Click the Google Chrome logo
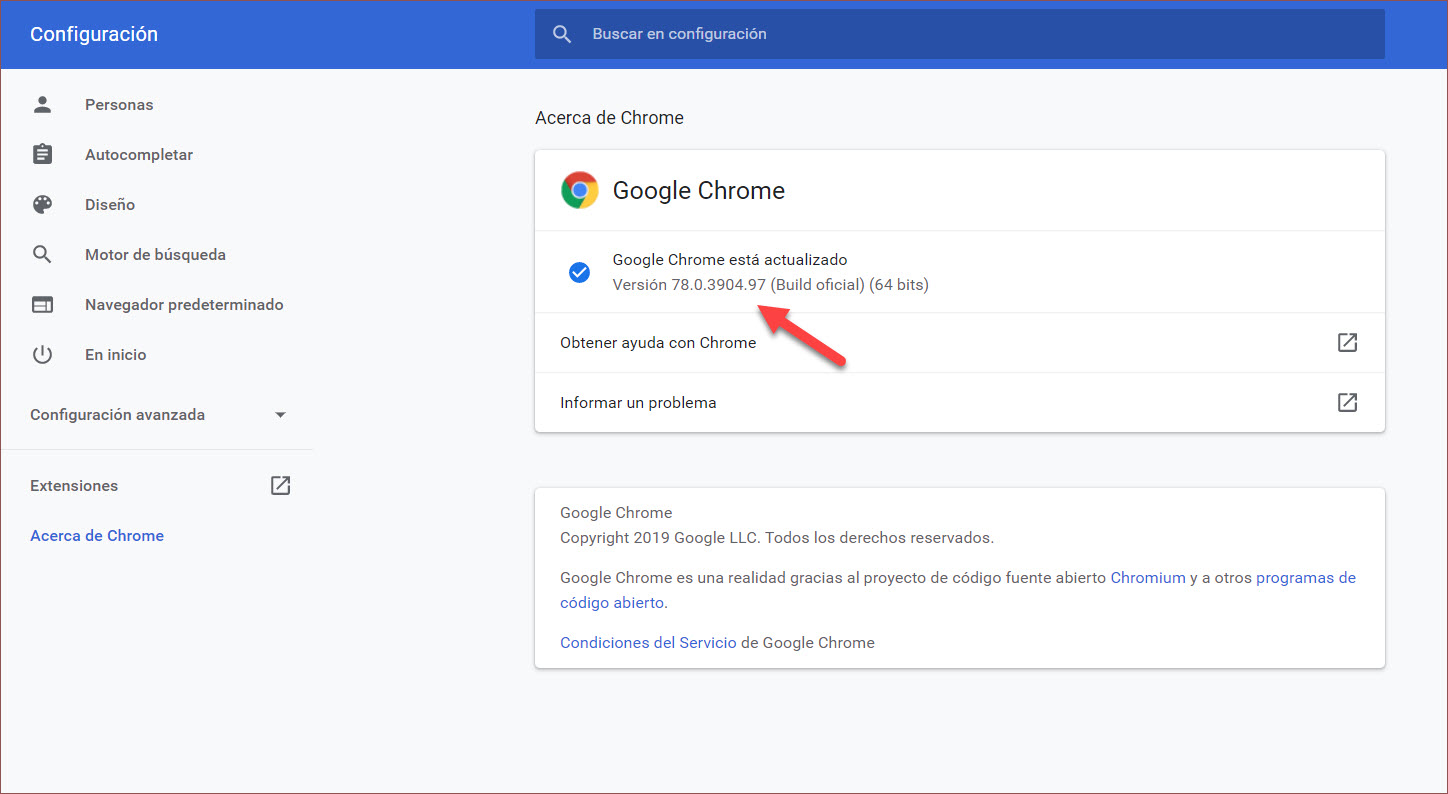The image size is (1448, 794). point(579,190)
